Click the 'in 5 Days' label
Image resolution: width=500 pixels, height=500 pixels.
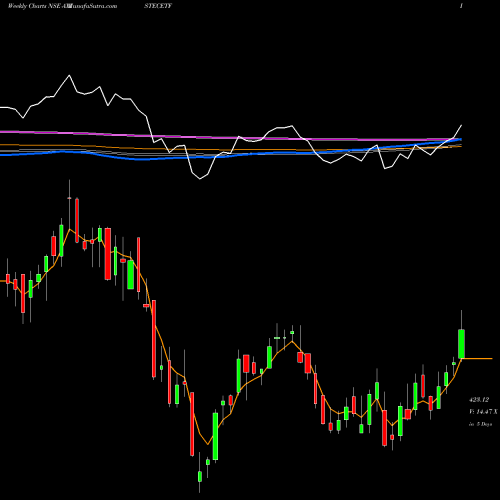coord(481,424)
